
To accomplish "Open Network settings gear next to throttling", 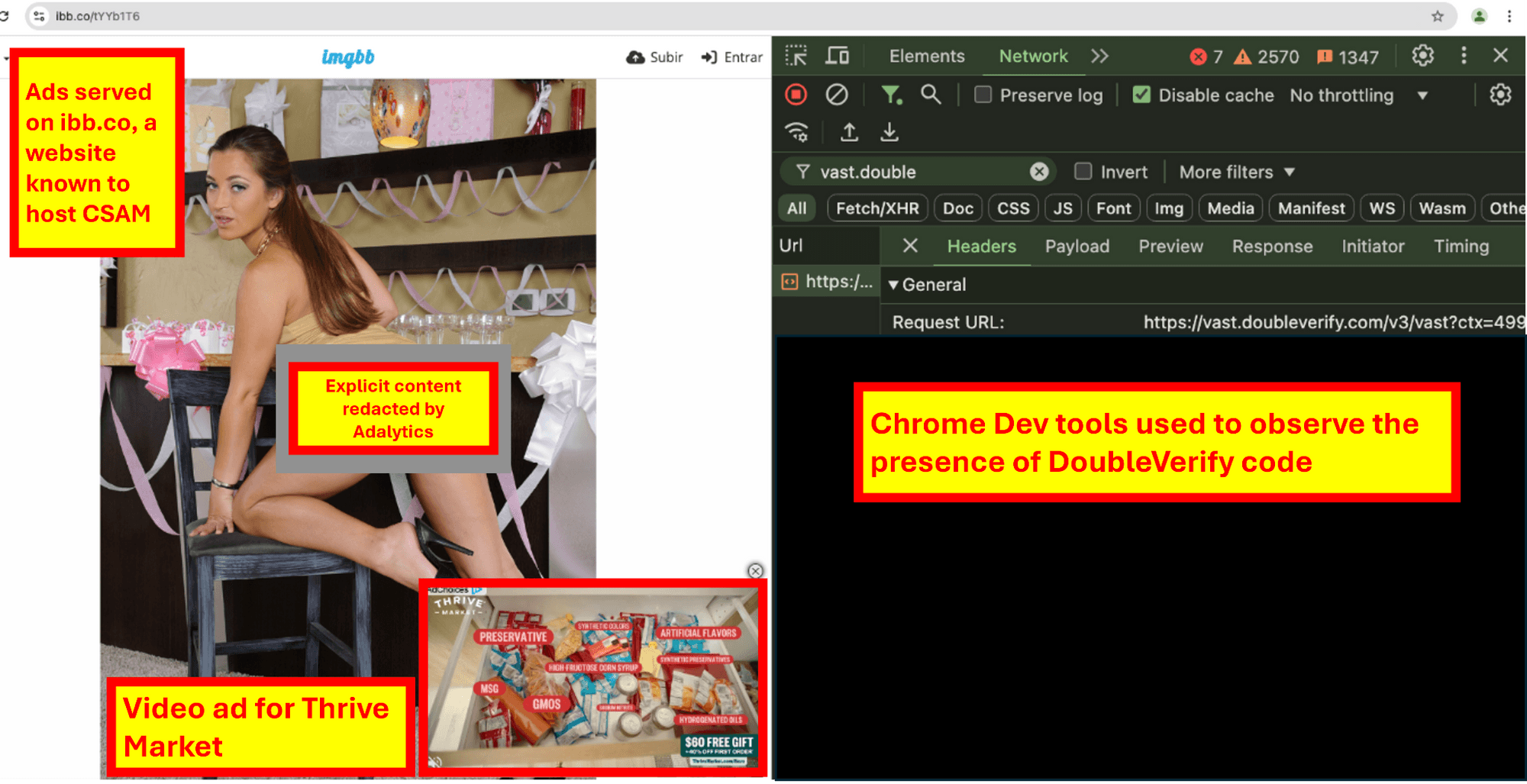I will click(1500, 95).
